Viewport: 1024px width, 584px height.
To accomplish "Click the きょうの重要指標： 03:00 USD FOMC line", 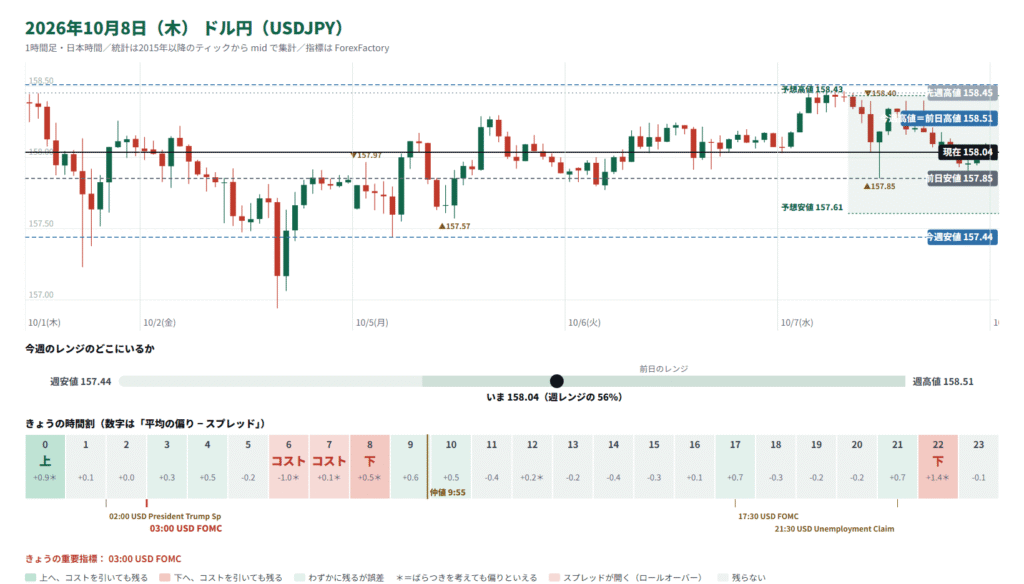I will coord(103,559).
